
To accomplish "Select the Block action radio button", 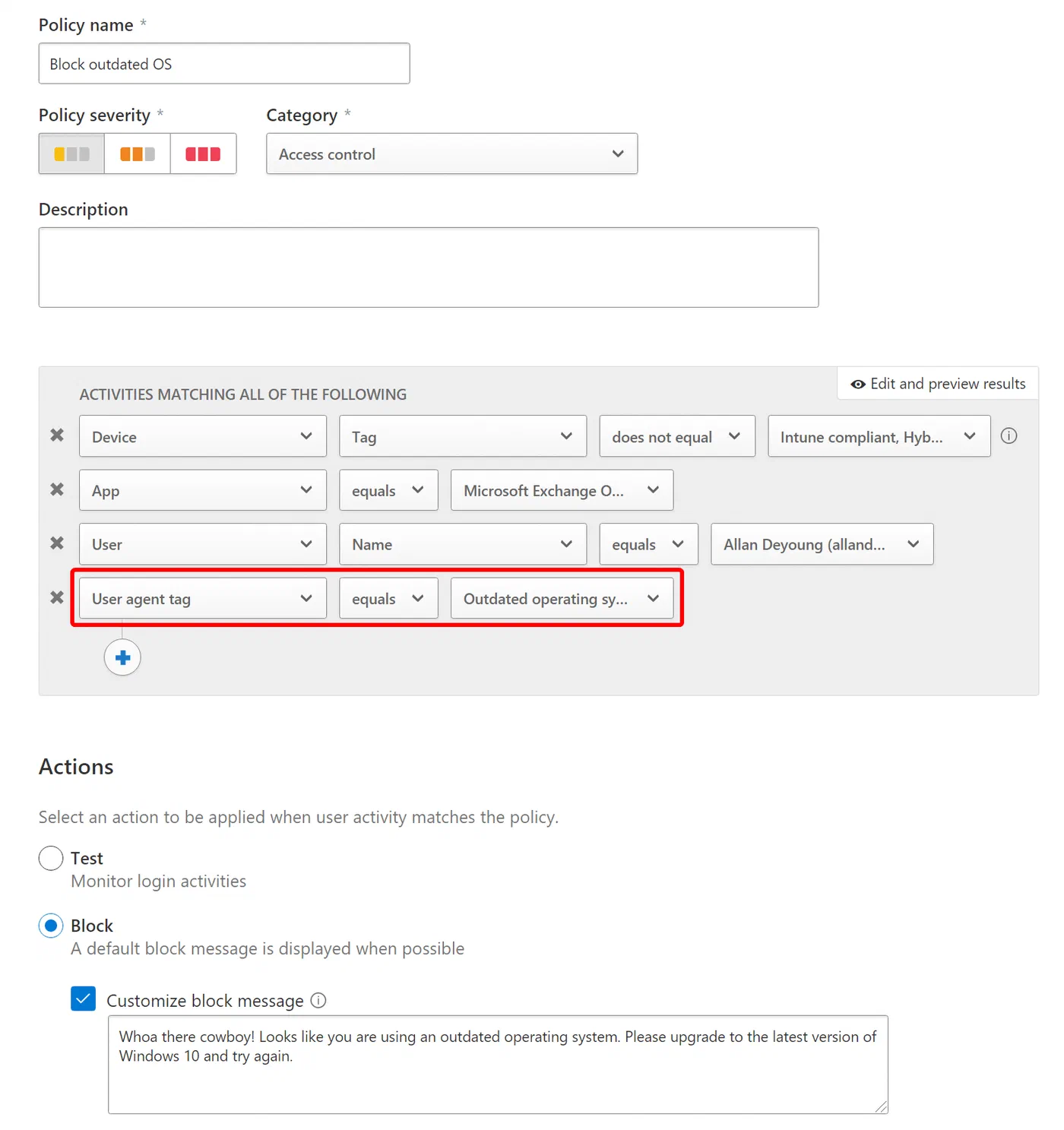I will pyautogui.click(x=51, y=926).
